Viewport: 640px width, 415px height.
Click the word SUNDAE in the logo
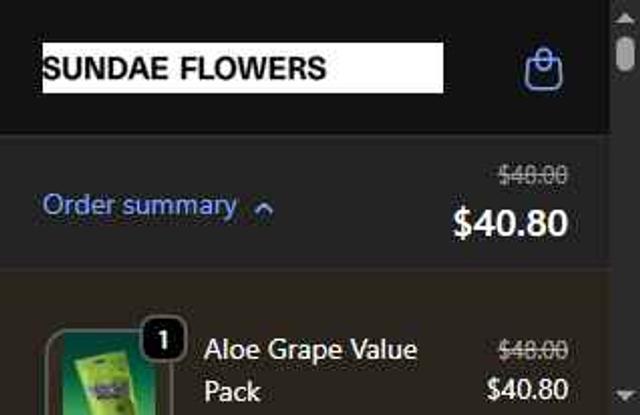(107, 68)
